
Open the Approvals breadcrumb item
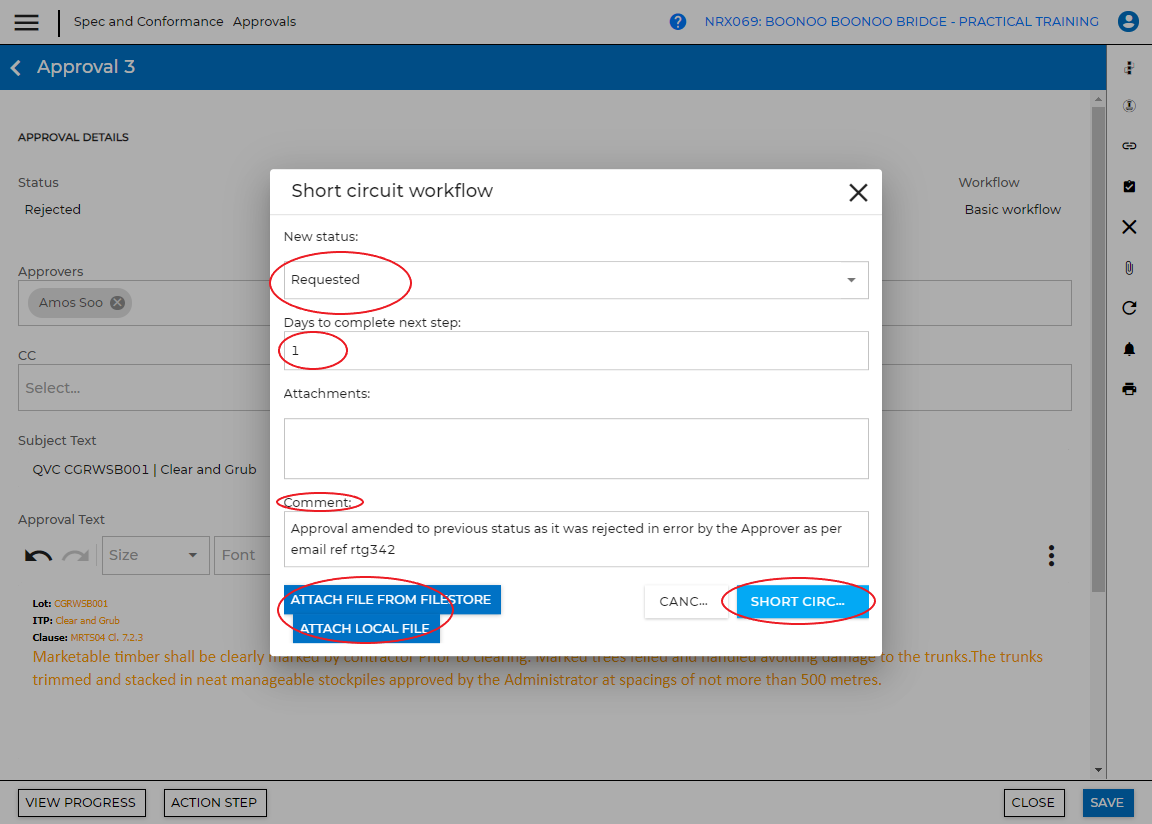pos(264,22)
